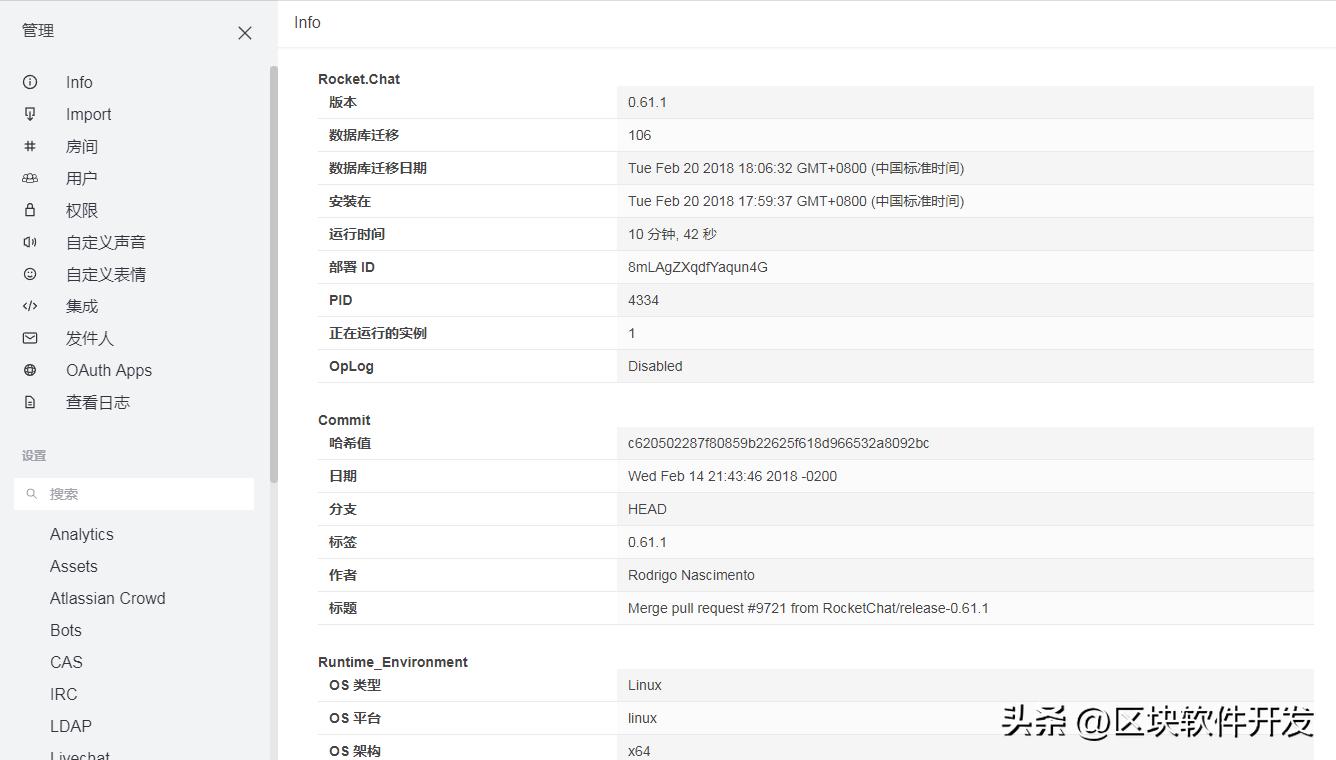Click database migration value 106
1336x760 pixels.
[639, 135]
